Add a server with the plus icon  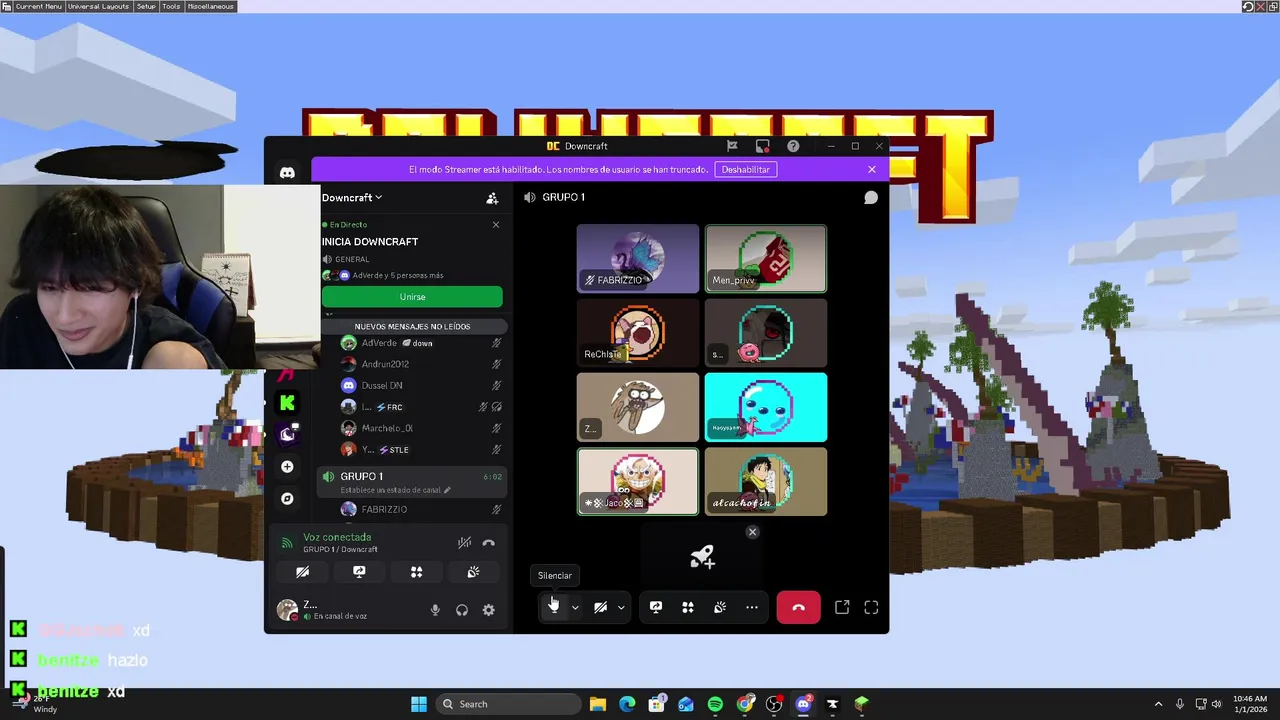tap(287, 466)
